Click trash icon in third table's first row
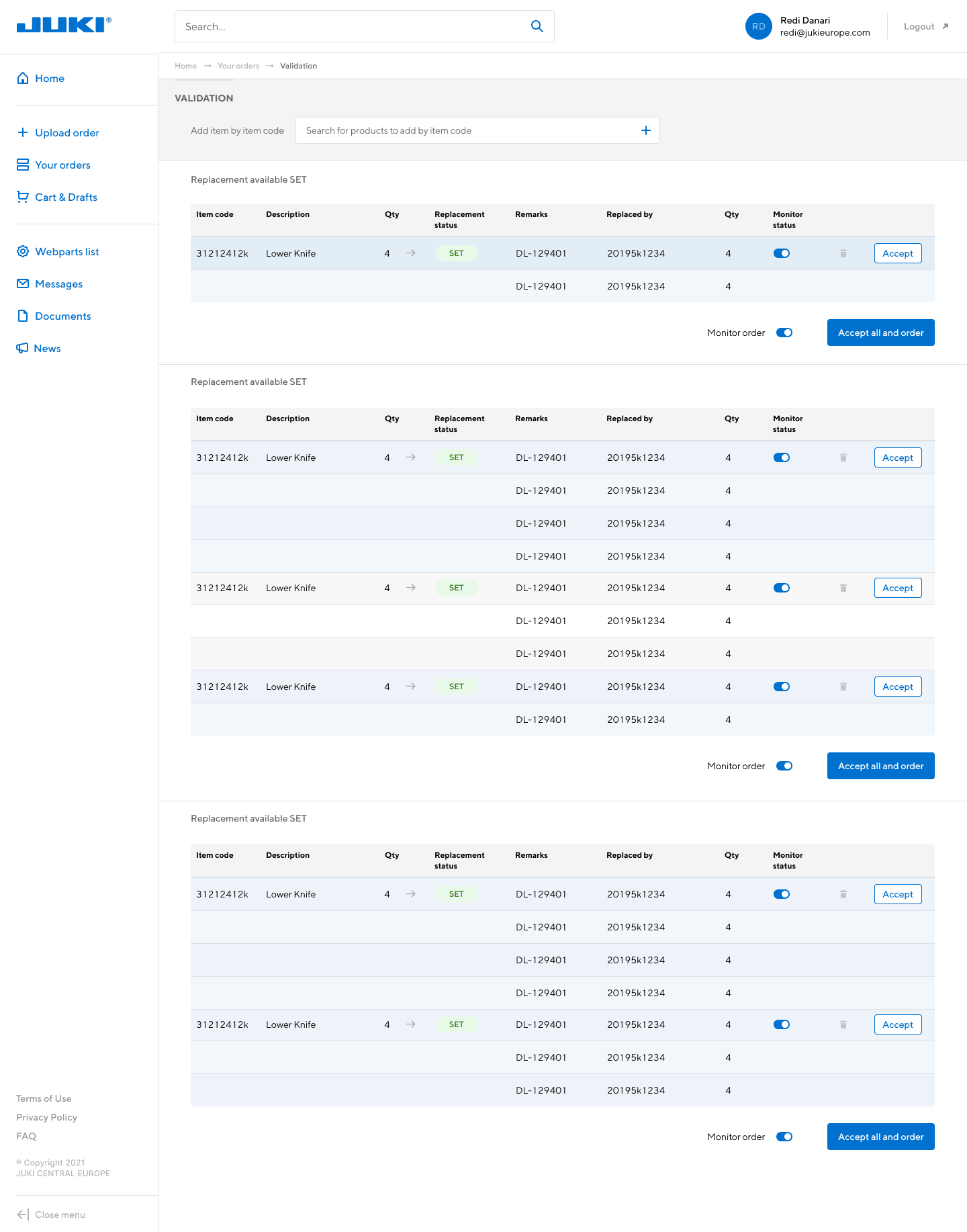This screenshot has width=967, height=1232. (843, 894)
